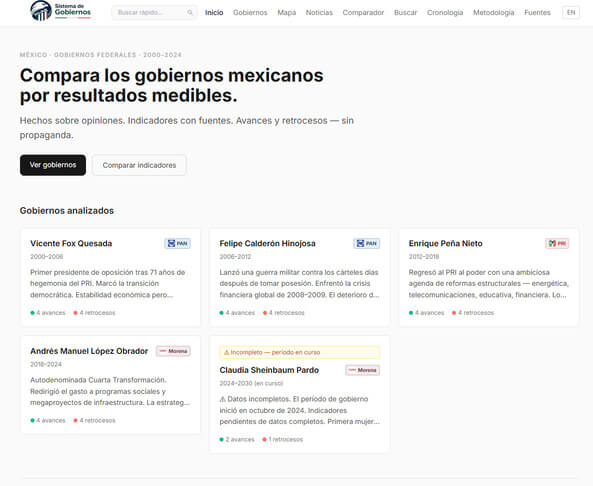Open the Fuentes page
The width and height of the screenshot is (593, 486).
click(537, 12)
